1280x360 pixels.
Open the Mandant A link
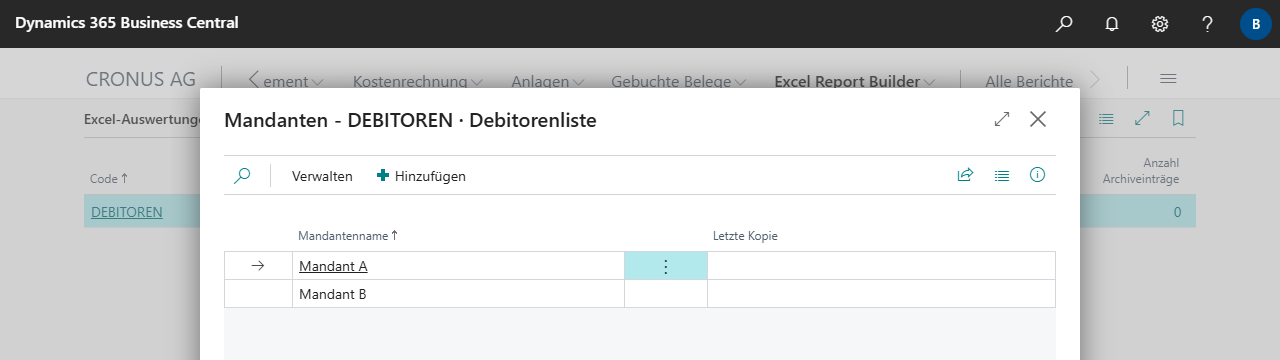[x=333, y=266]
